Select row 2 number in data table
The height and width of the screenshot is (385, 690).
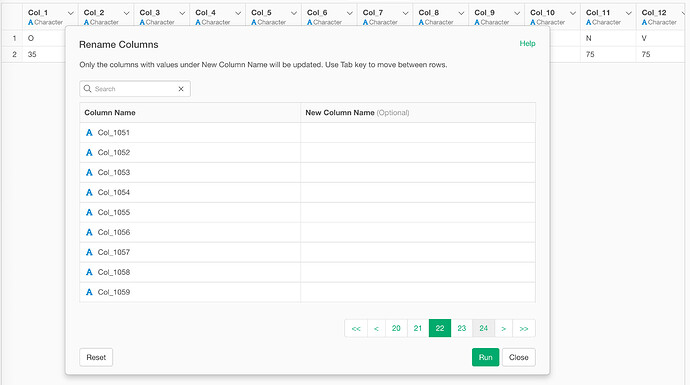(x=15, y=54)
